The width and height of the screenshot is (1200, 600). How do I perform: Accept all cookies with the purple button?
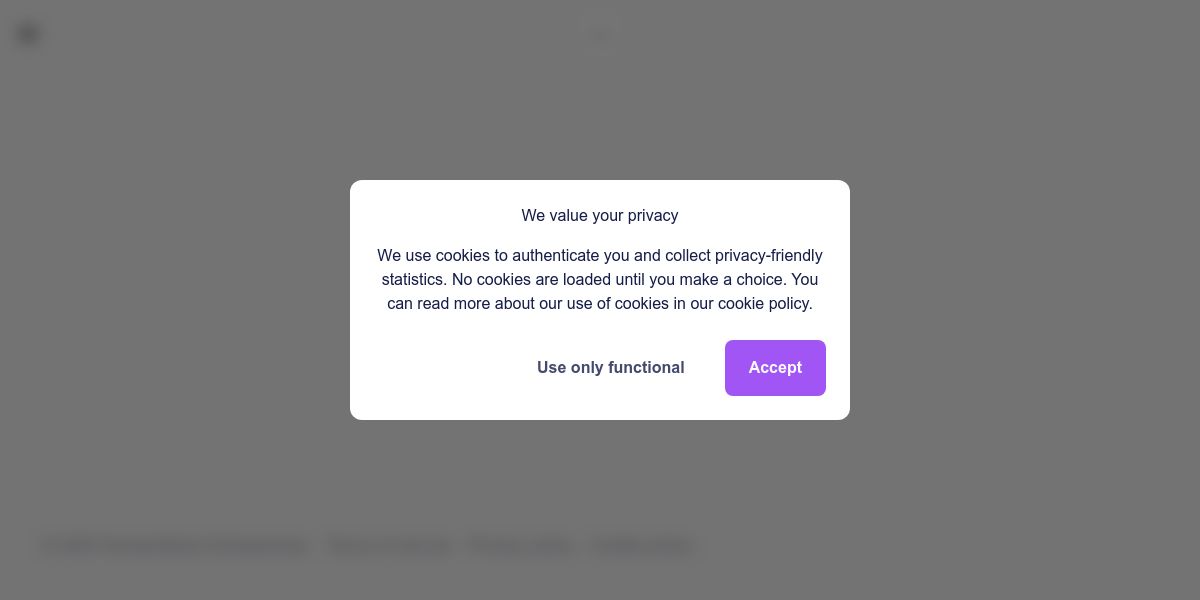pyautogui.click(x=775, y=368)
